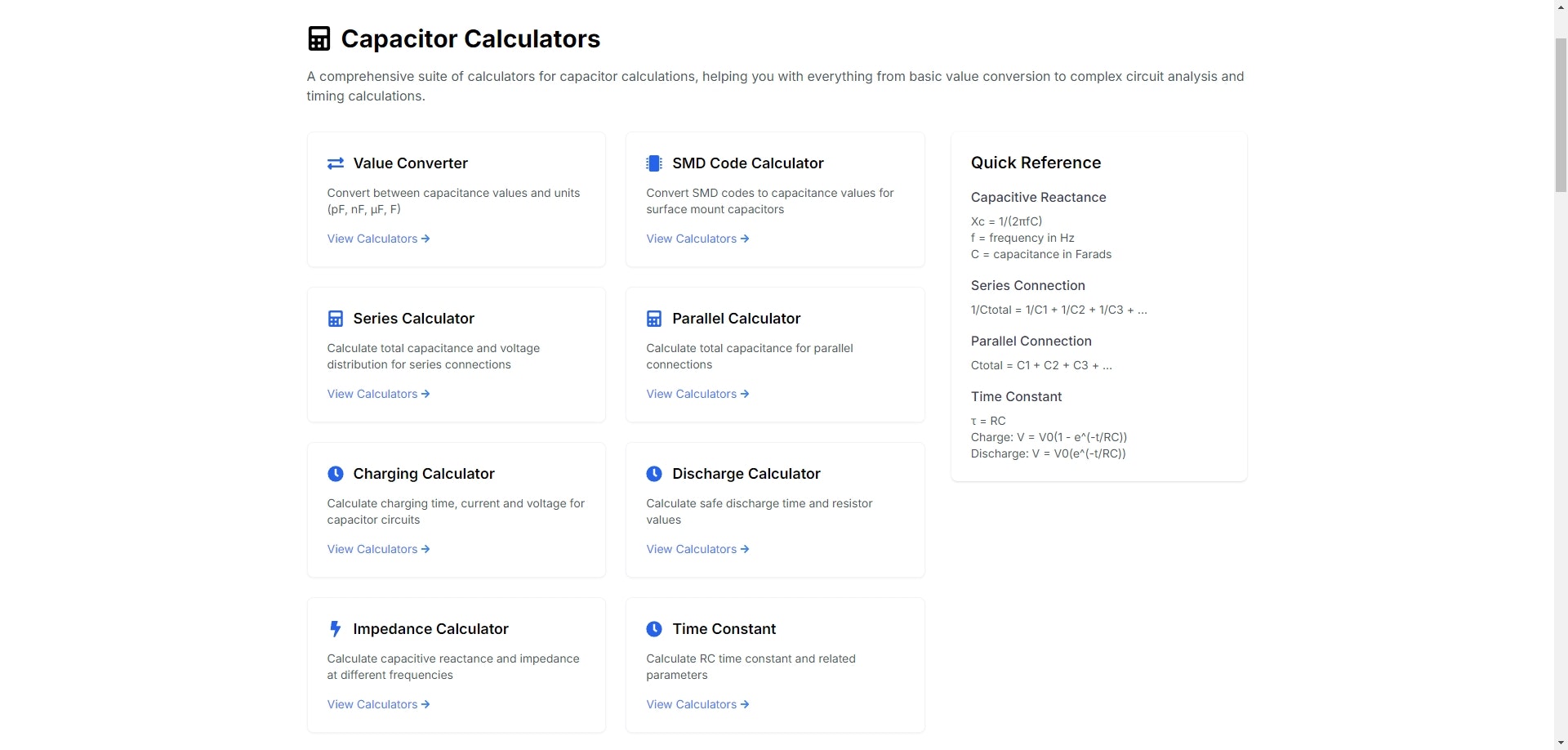Image resolution: width=1568 pixels, height=750 pixels.
Task: Open View Calculators link under Value Converter
Action: point(378,239)
